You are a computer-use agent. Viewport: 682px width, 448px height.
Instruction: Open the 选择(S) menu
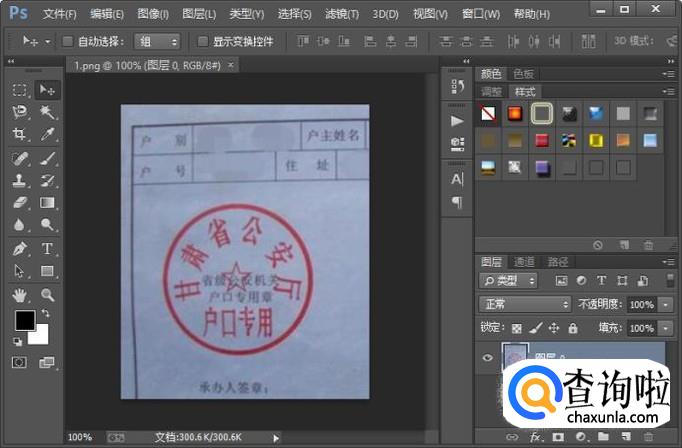pos(294,14)
